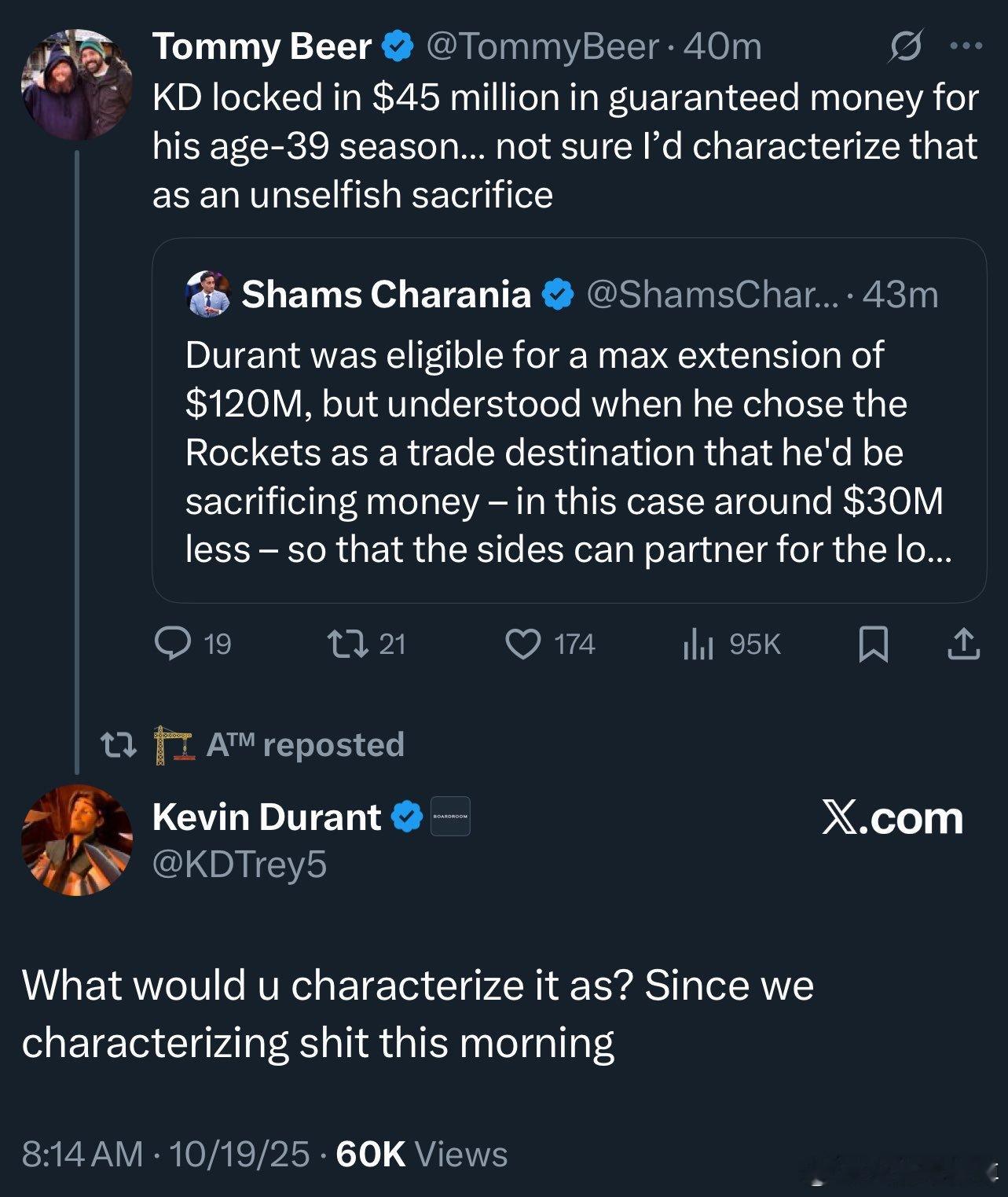Click the @TommyBeer handle
This screenshot has width=1008, height=1197.
[x=541, y=46]
